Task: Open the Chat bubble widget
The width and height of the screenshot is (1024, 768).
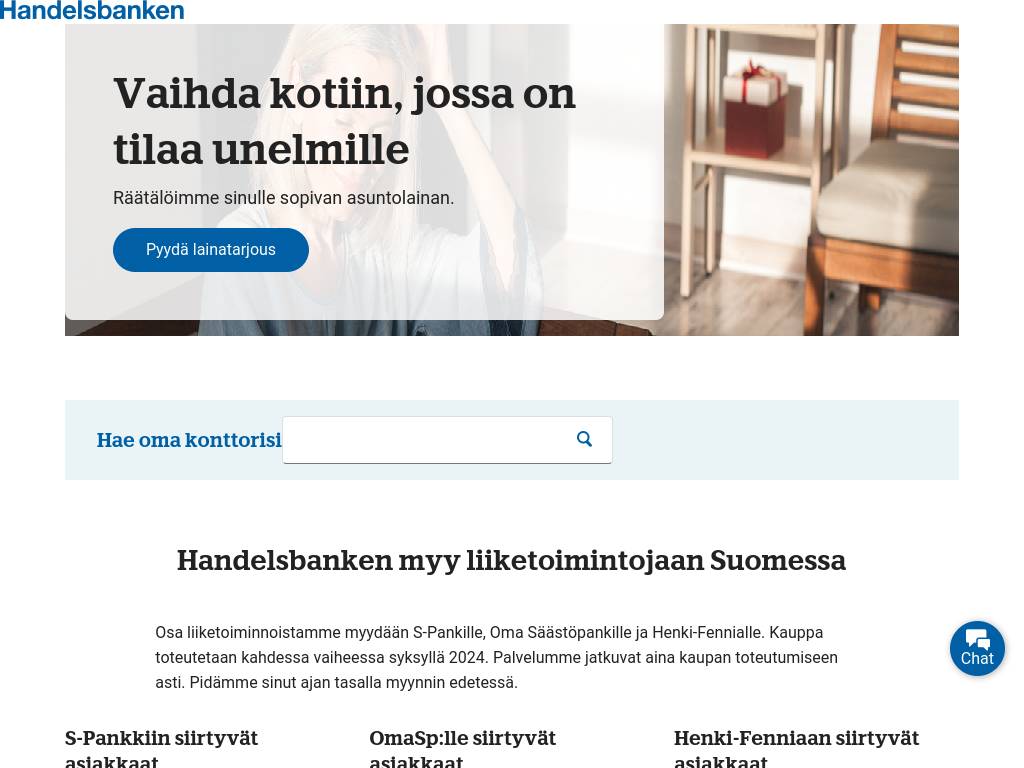Action: coord(977,648)
